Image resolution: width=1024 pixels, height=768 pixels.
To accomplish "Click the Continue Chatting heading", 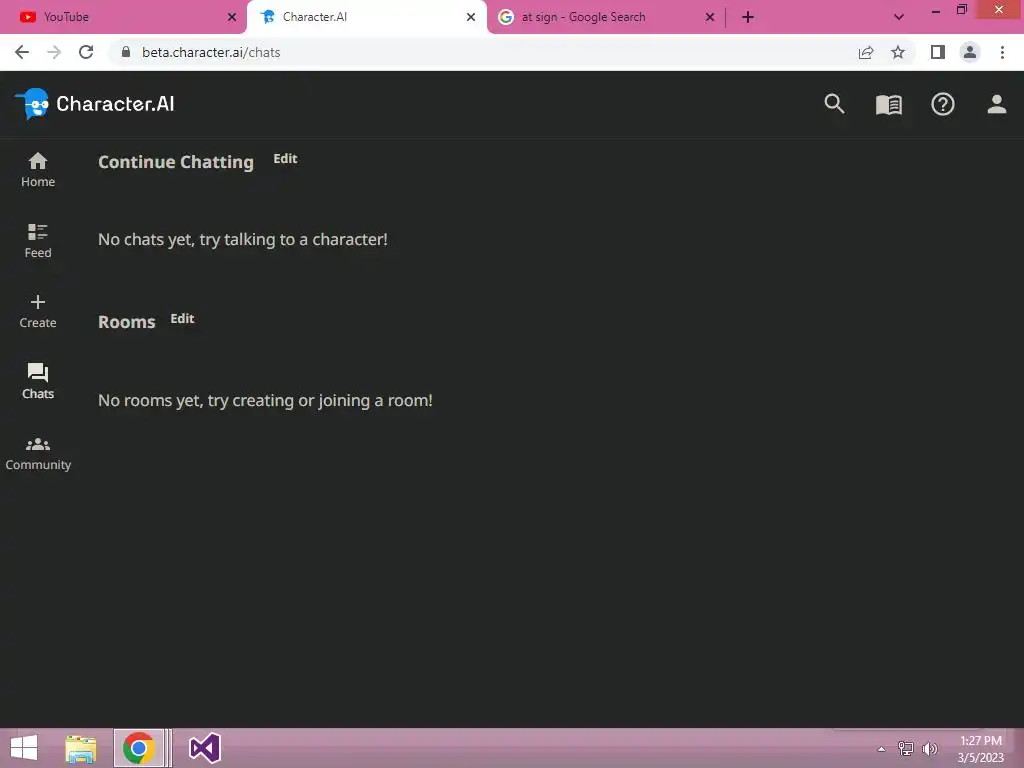I will (176, 162).
